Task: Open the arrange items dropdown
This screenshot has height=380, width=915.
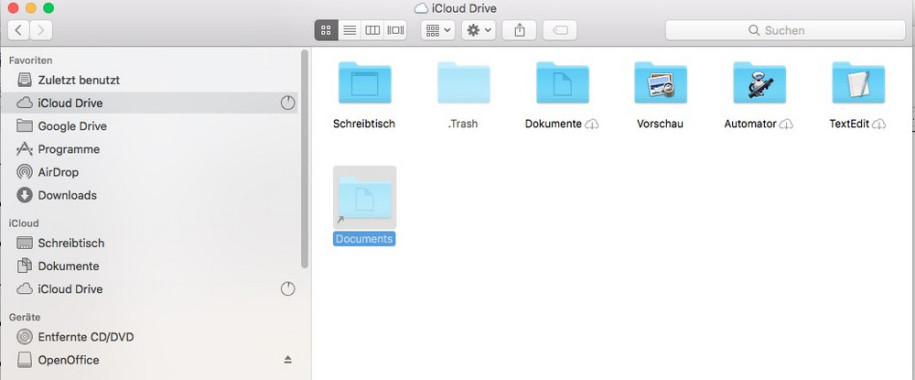Action: pyautogui.click(x=438, y=30)
